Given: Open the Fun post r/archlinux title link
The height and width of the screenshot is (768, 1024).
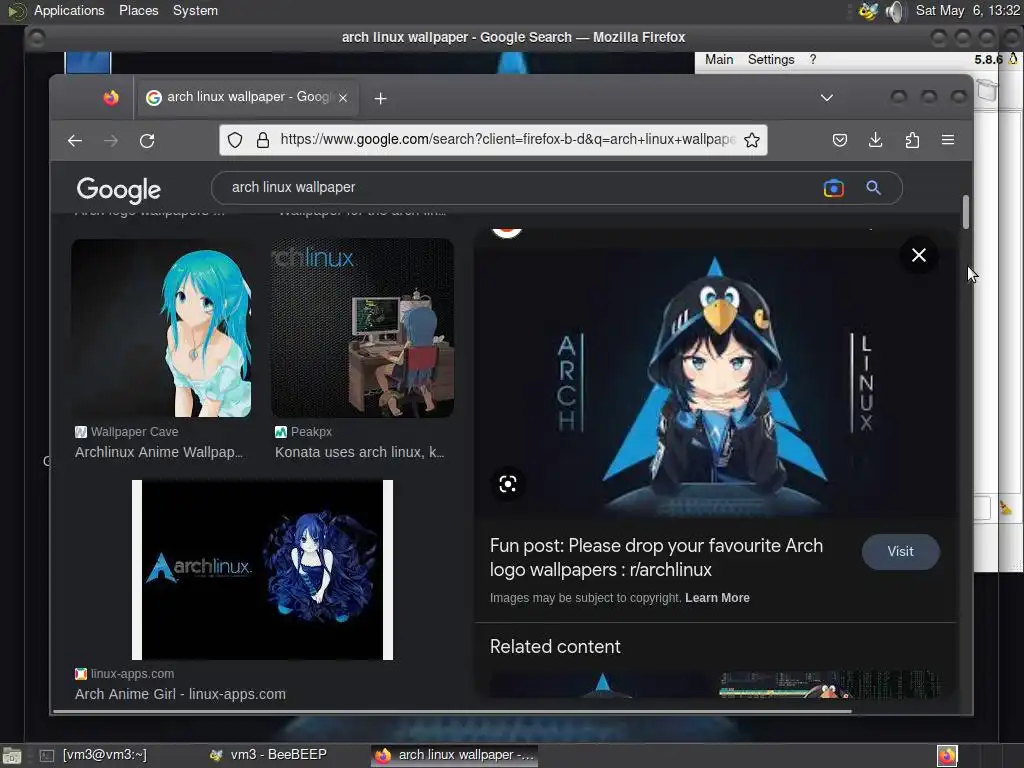Looking at the screenshot, I should click(x=656, y=558).
